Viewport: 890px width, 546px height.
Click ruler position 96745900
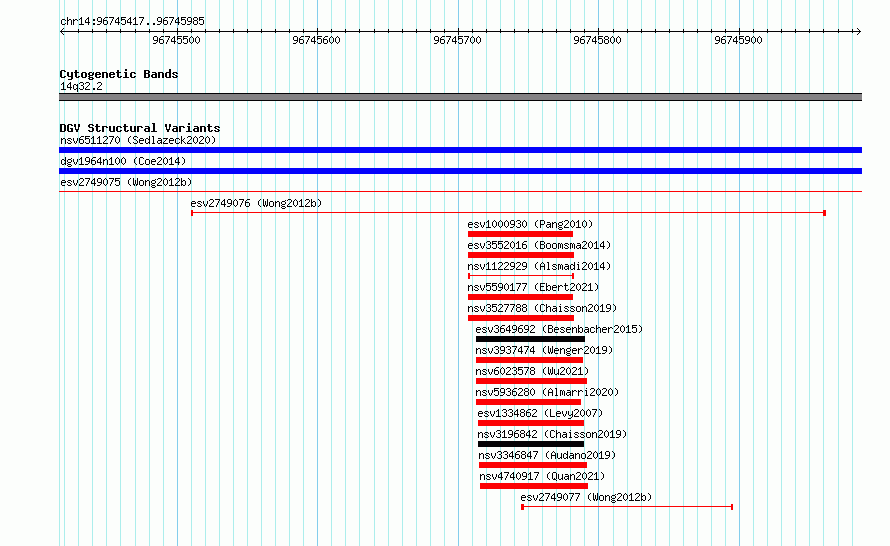(x=738, y=40)
